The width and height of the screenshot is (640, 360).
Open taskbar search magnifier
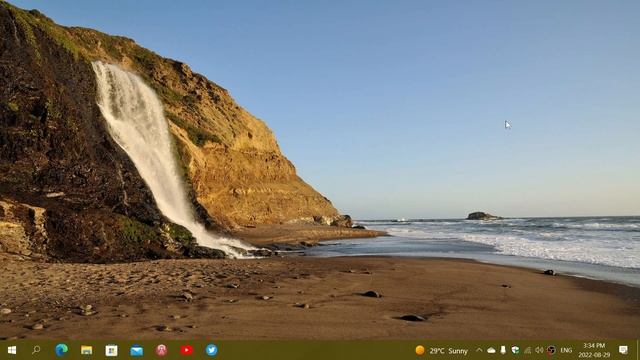pos(36,350)
